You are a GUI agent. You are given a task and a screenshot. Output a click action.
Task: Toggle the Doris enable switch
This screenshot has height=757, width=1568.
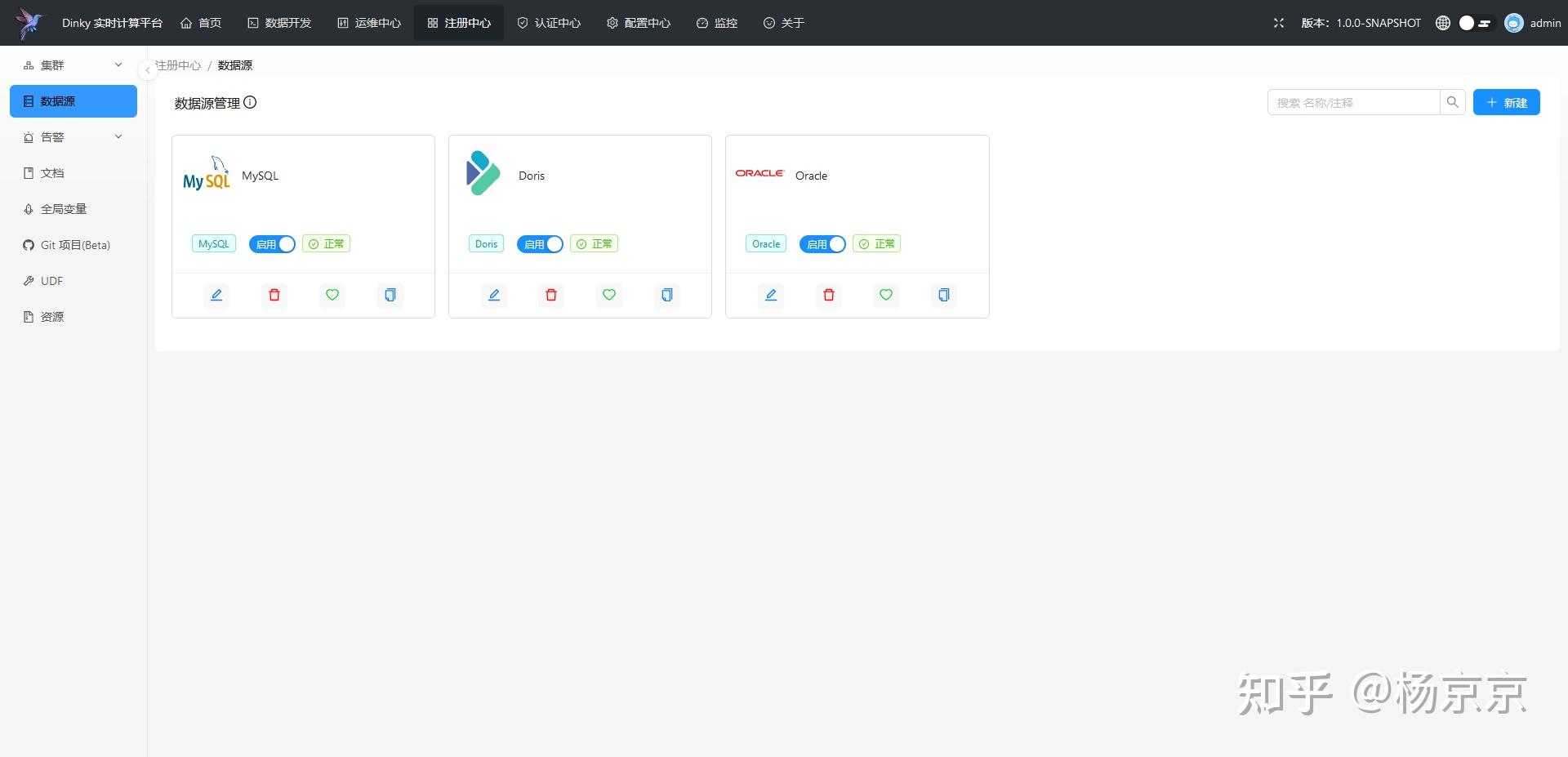point(540,243)
